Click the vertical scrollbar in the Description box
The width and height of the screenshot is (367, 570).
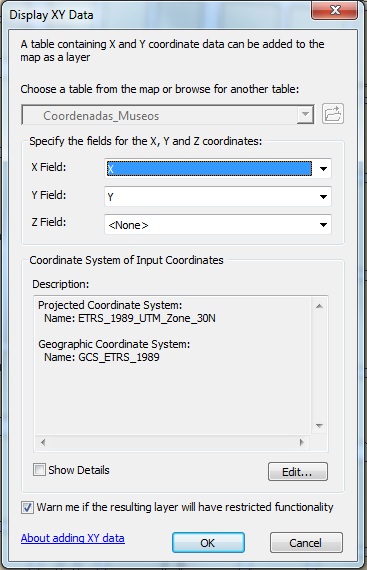pos(319,366)
